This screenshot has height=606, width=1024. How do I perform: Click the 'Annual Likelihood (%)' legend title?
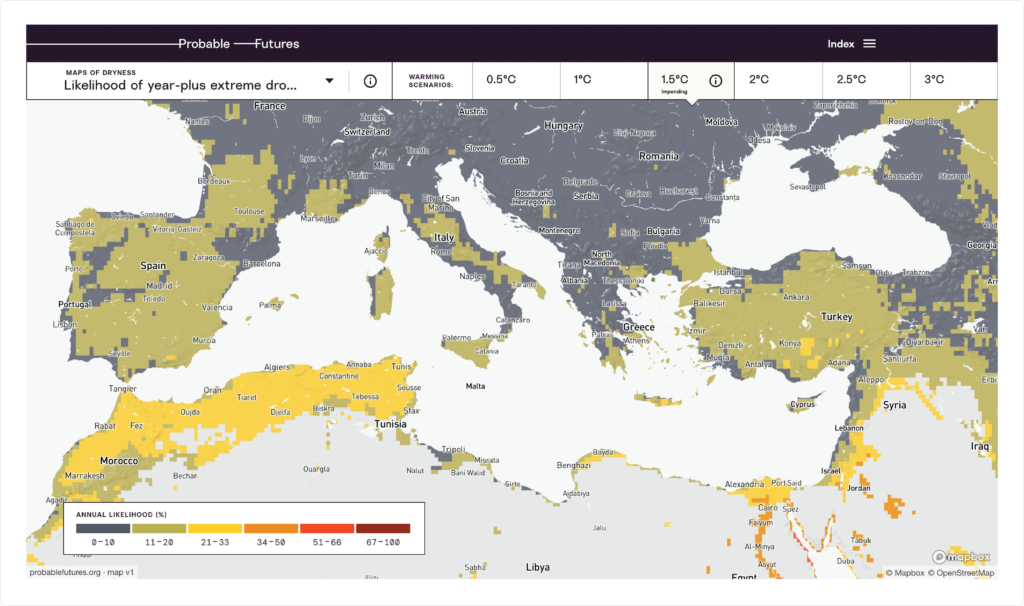tap(121, 515)
